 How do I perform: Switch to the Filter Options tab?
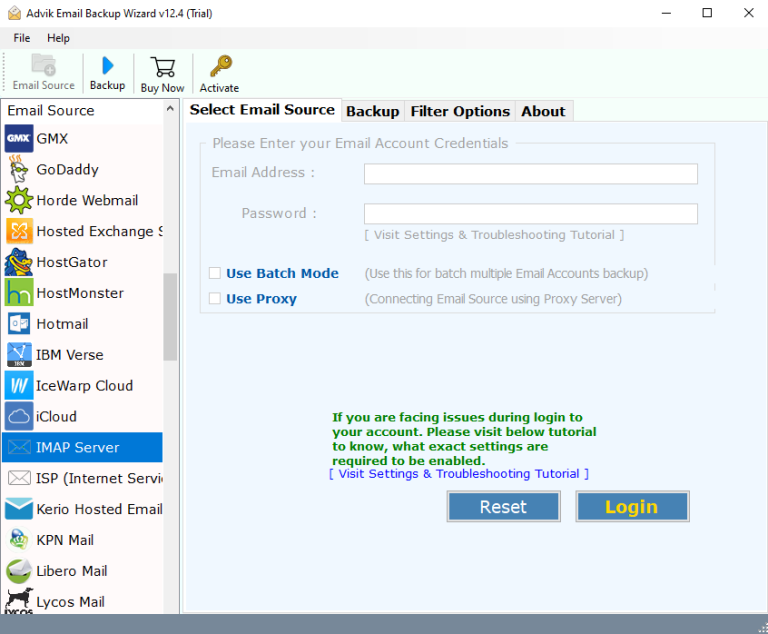coord(460,111)
